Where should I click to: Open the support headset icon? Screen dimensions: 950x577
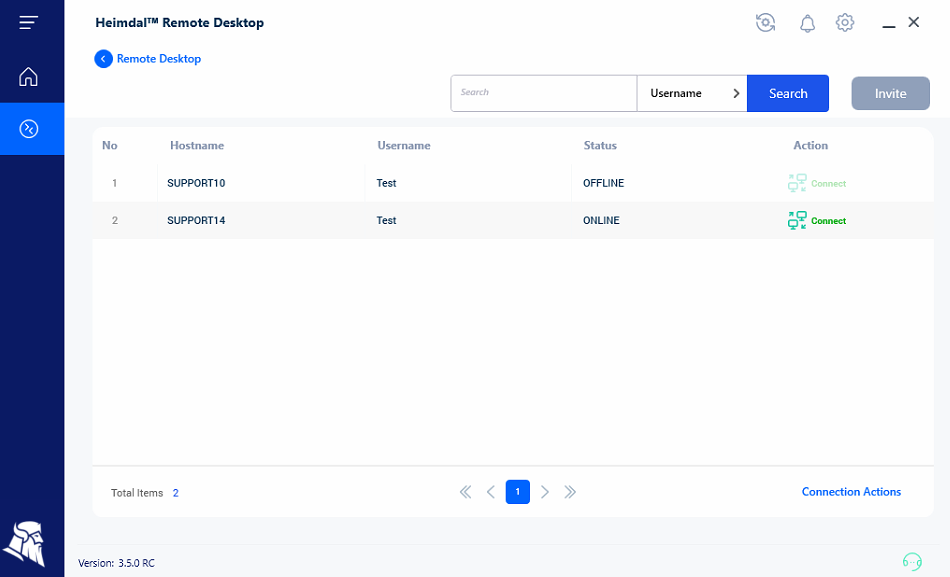pos(912,562)
